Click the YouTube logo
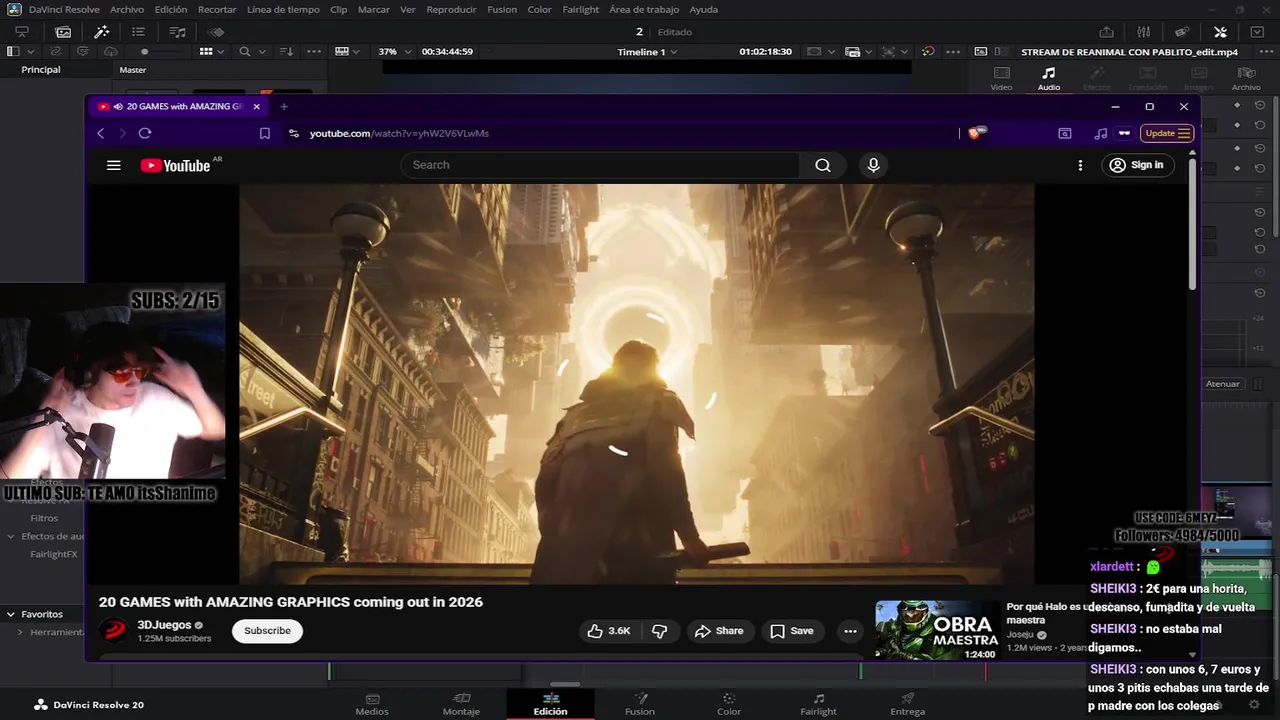Screen dimensions: 1280x720 [176, 165]
